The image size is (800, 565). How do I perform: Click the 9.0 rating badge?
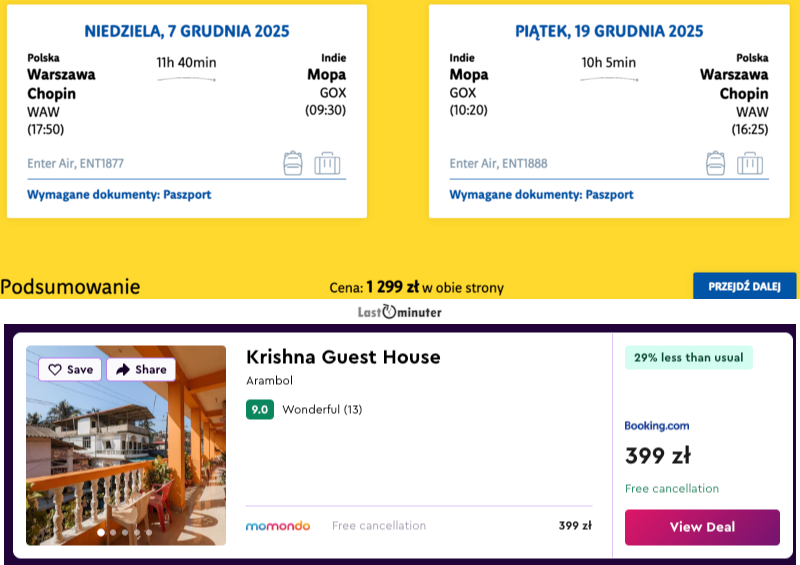tap(259, 409)
